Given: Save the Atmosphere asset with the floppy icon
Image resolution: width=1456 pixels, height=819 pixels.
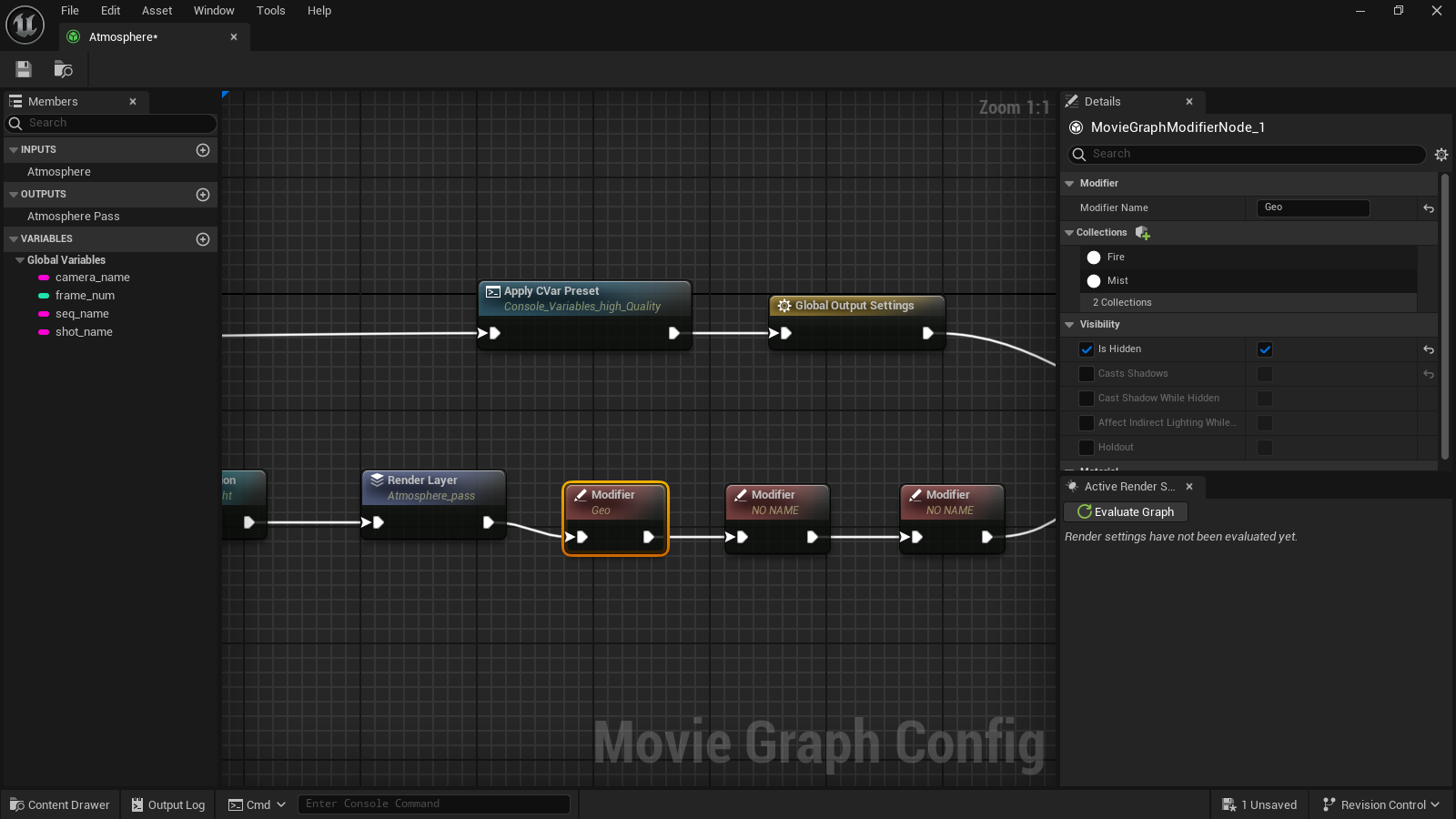Looking at the screenshot, I should point(24,69).
